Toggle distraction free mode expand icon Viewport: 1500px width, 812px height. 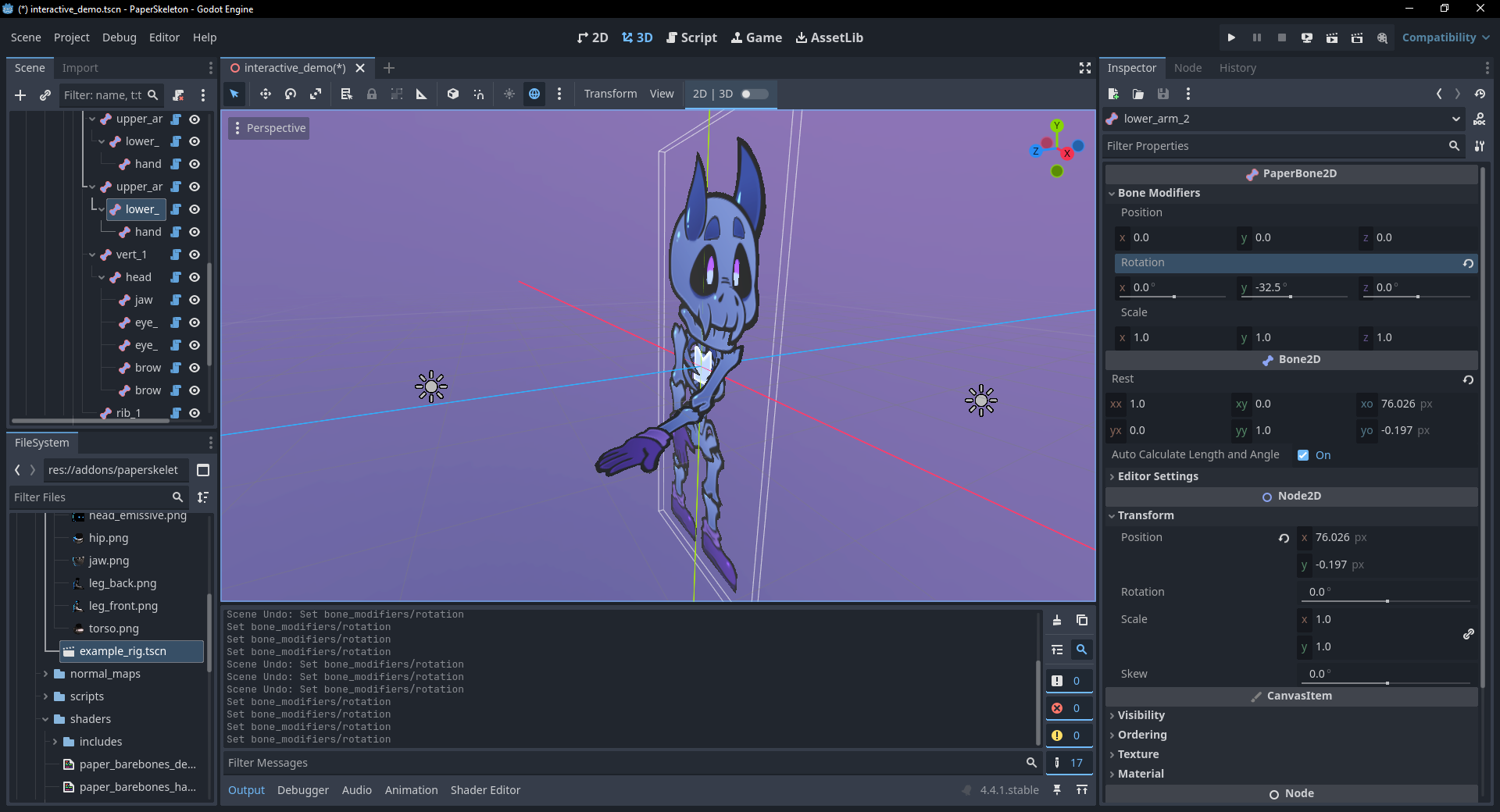pos(1085,68)
